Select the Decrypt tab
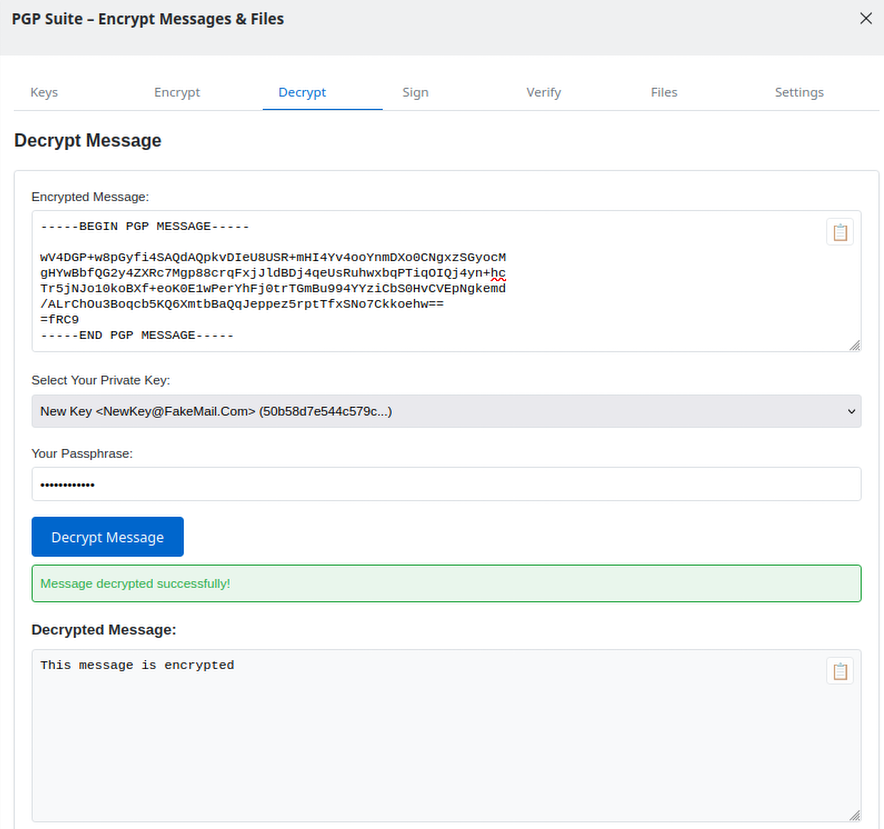The image size is (884, 829). click(x=302, y=92)
